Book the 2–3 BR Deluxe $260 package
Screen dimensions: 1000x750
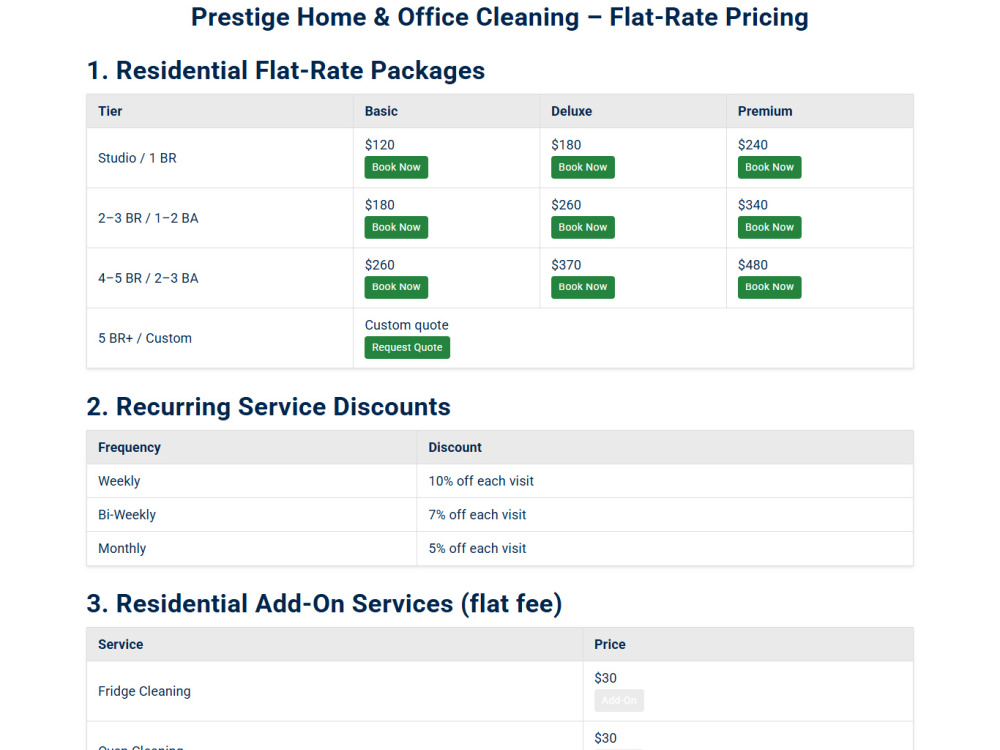tap(582, 227)
